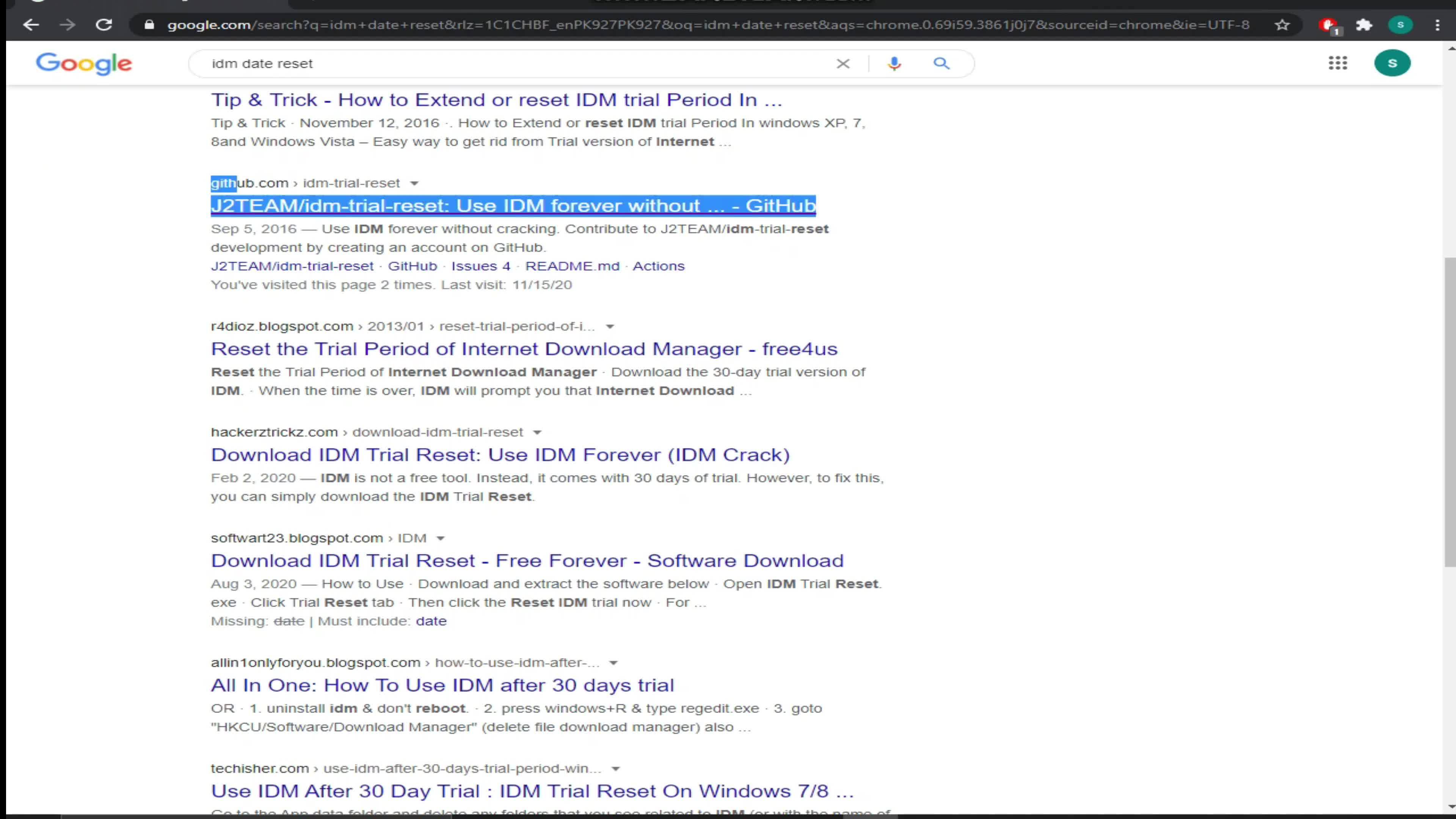Submit search with the magnifier icon
This screenshot has height=819, width=1456.
point(941,63)
